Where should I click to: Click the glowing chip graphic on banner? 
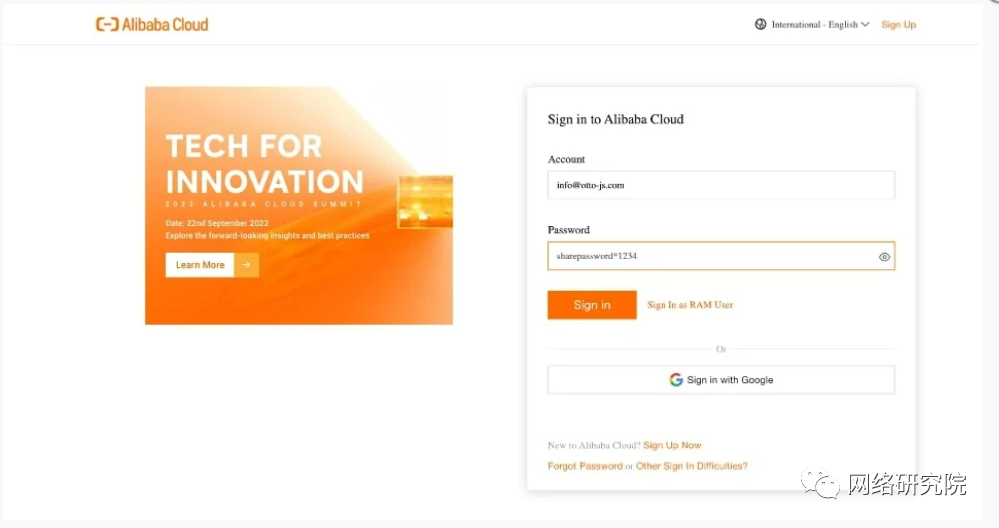tap(425, 202)
